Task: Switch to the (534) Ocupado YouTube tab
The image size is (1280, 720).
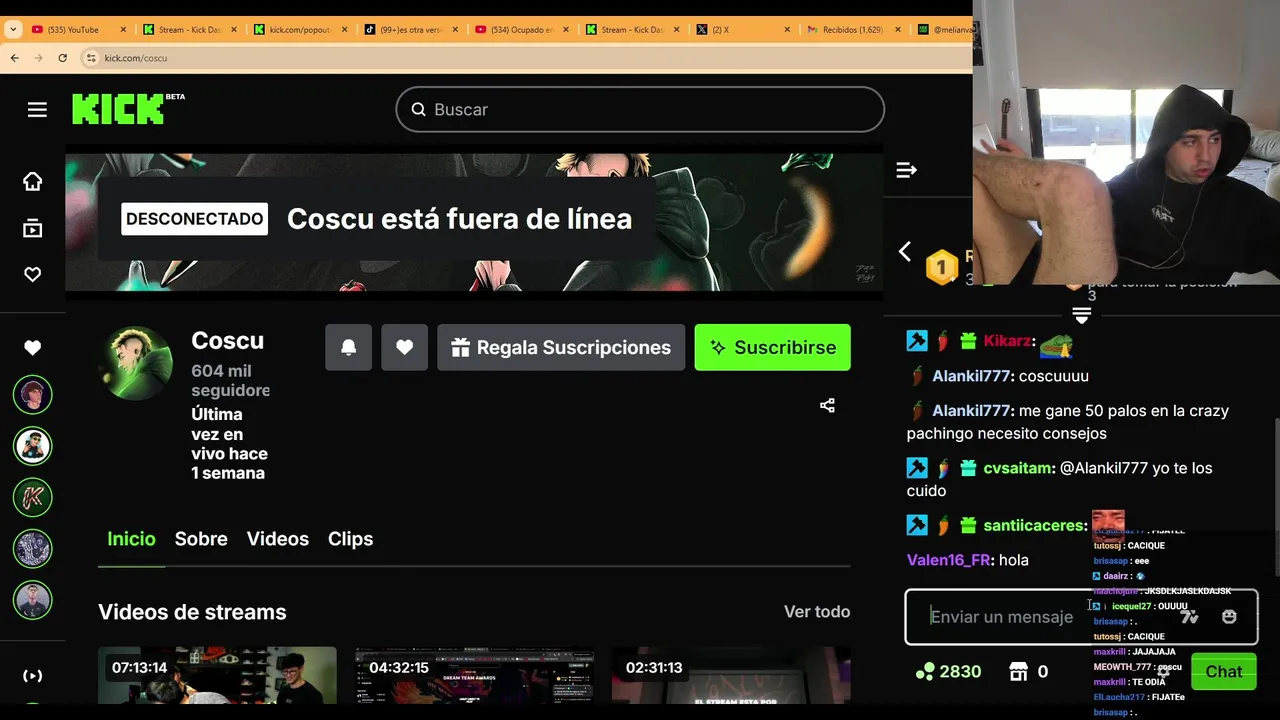Action: tap(521, 30)
